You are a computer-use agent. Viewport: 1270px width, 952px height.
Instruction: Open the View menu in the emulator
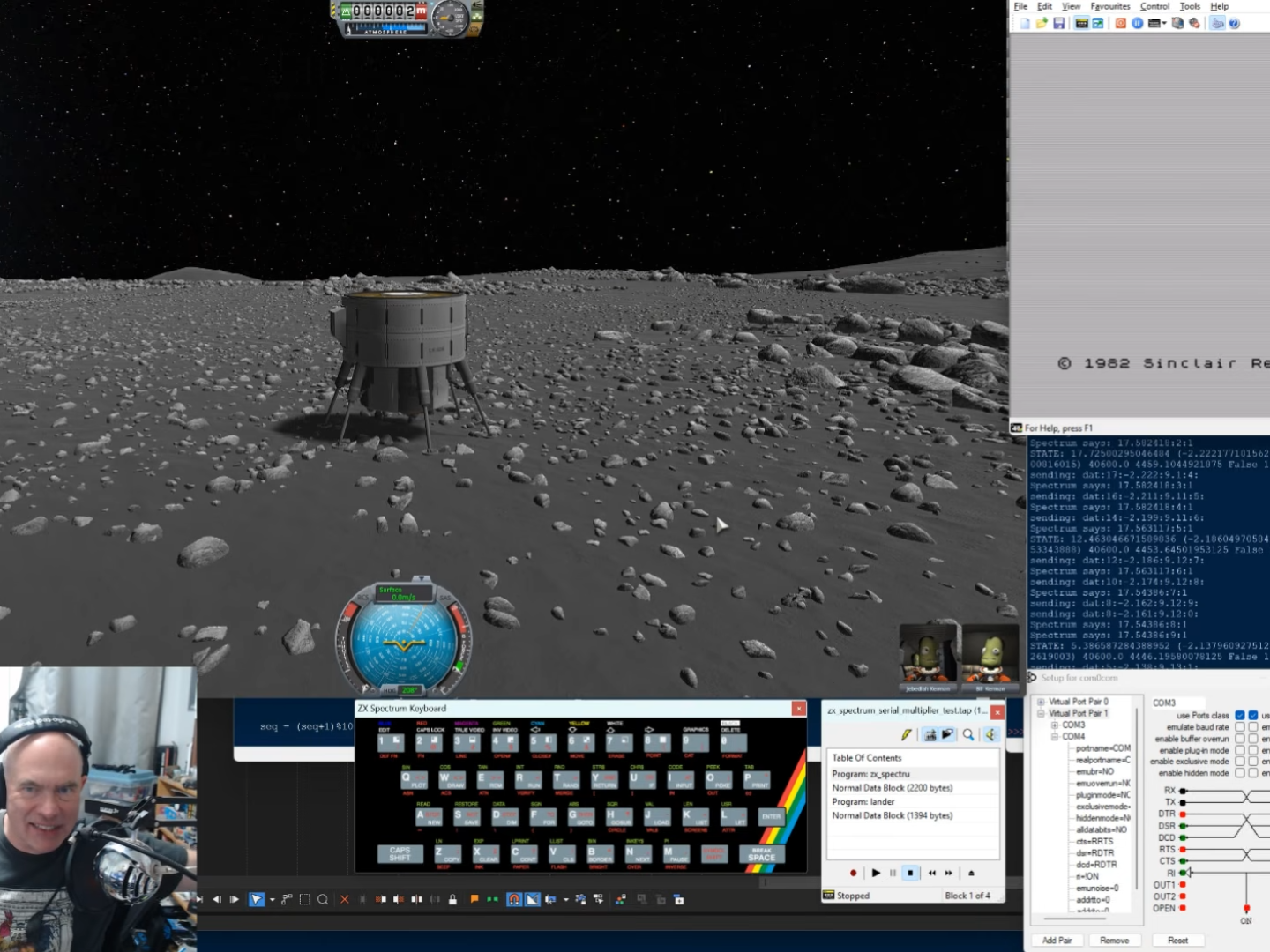1071,6
